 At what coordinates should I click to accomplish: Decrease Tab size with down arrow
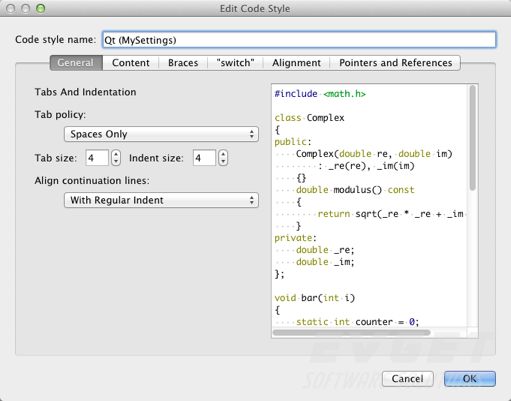pyautogui.click(x=116, y=162)
